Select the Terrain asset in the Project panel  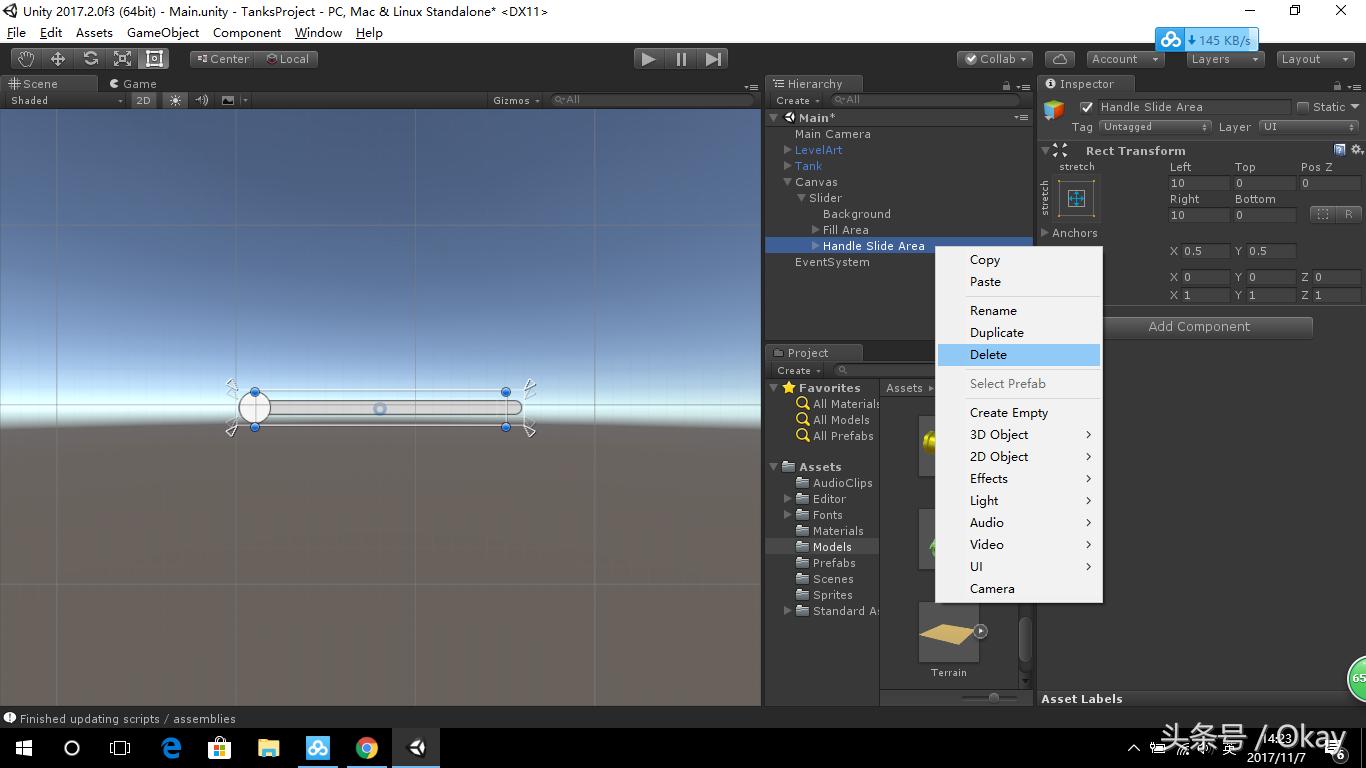pos(948,635)
